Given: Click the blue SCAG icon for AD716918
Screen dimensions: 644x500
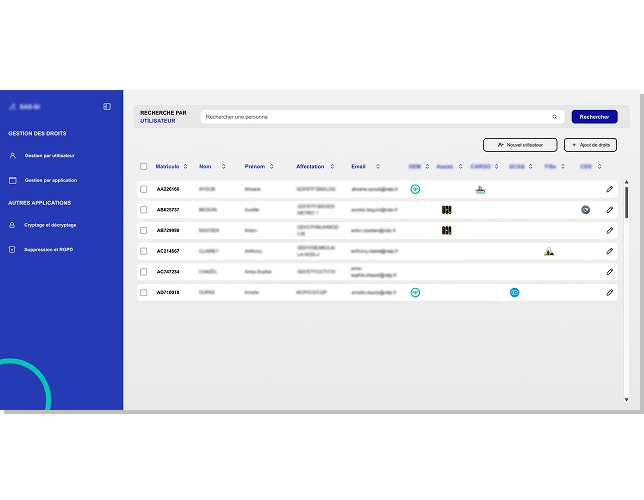Looking at the screenshot, I should pos(514,292).
